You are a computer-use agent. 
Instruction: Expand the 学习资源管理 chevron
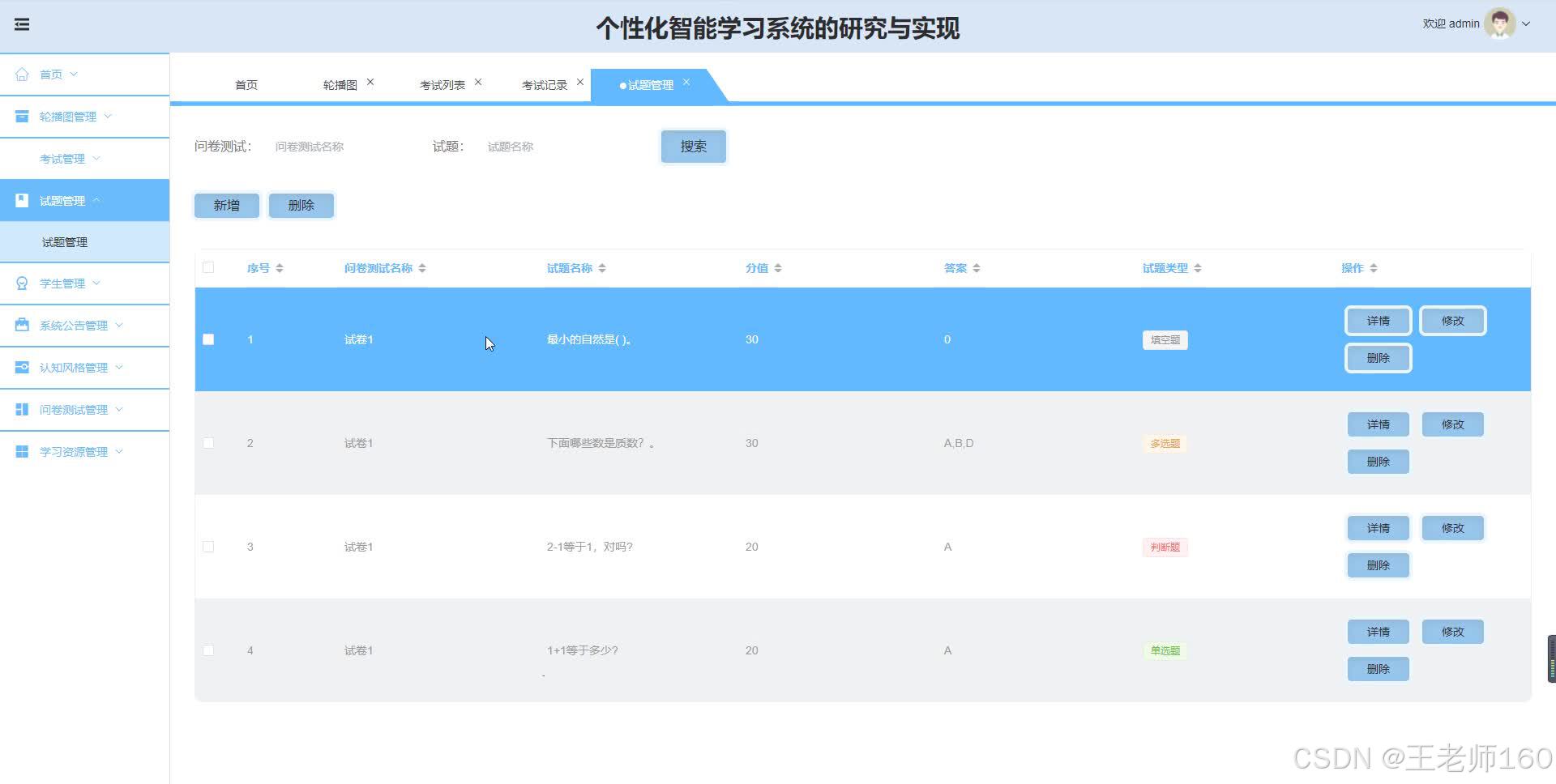(119, 451)
